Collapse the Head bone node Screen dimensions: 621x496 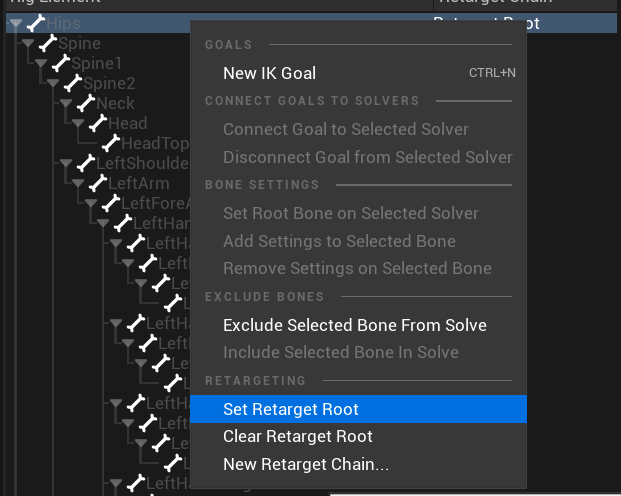78,123
